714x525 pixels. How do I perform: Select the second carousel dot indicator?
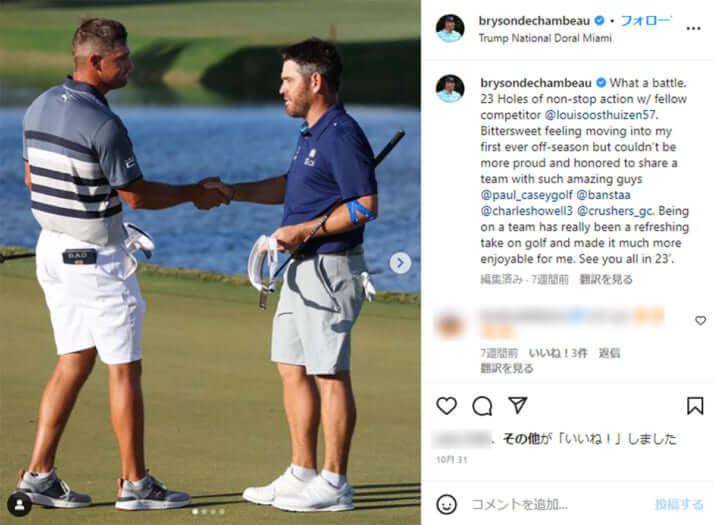[204, 512]
